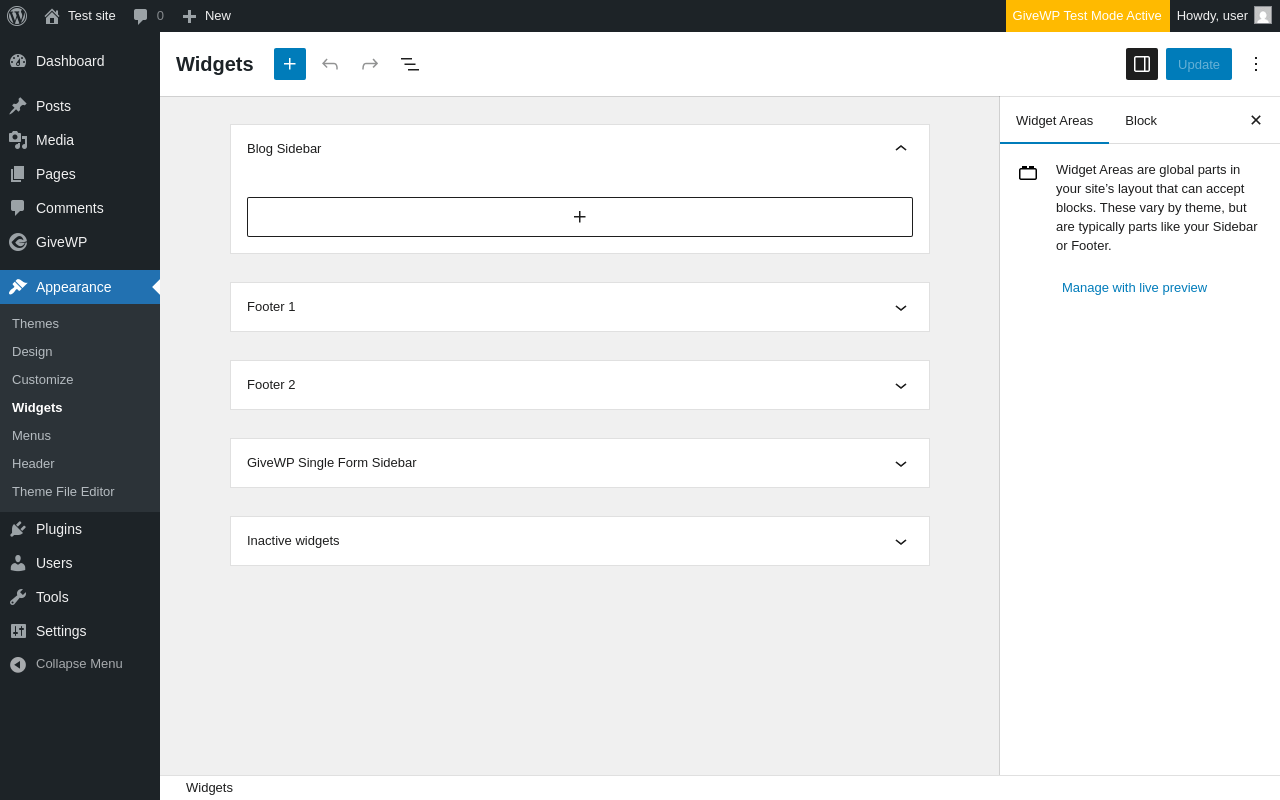Open the Plugins menu in sidebar

click(59, 529)
